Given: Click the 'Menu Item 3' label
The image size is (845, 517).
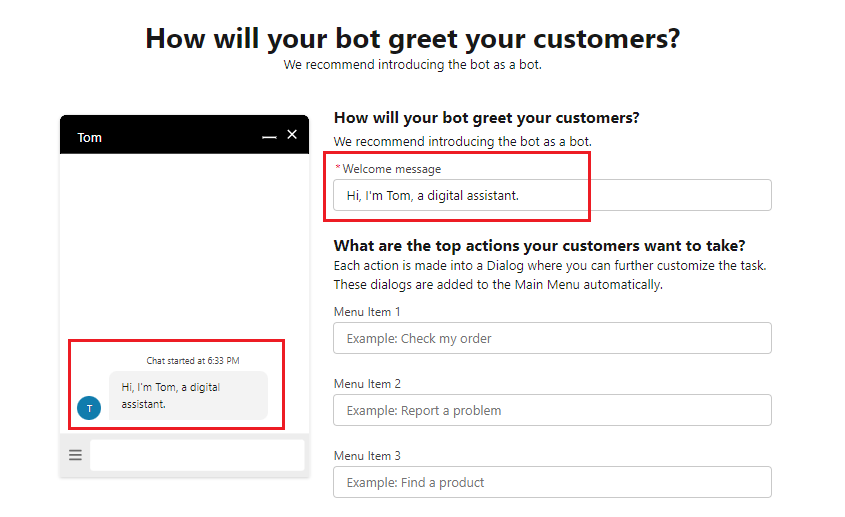Looking at the screenshot, I should [x=367, y=456].
